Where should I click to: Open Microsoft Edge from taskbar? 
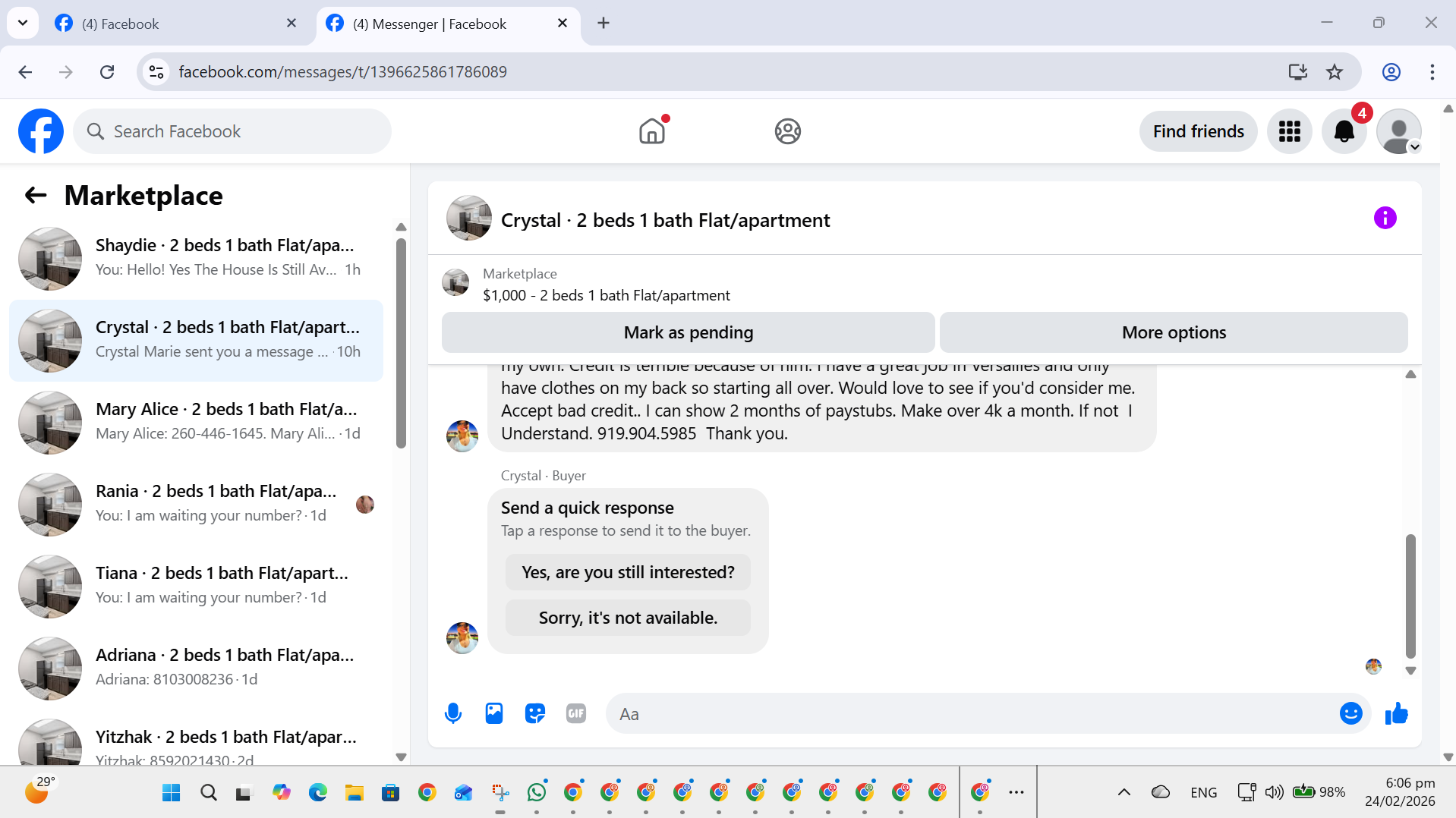tap(318, 792)
